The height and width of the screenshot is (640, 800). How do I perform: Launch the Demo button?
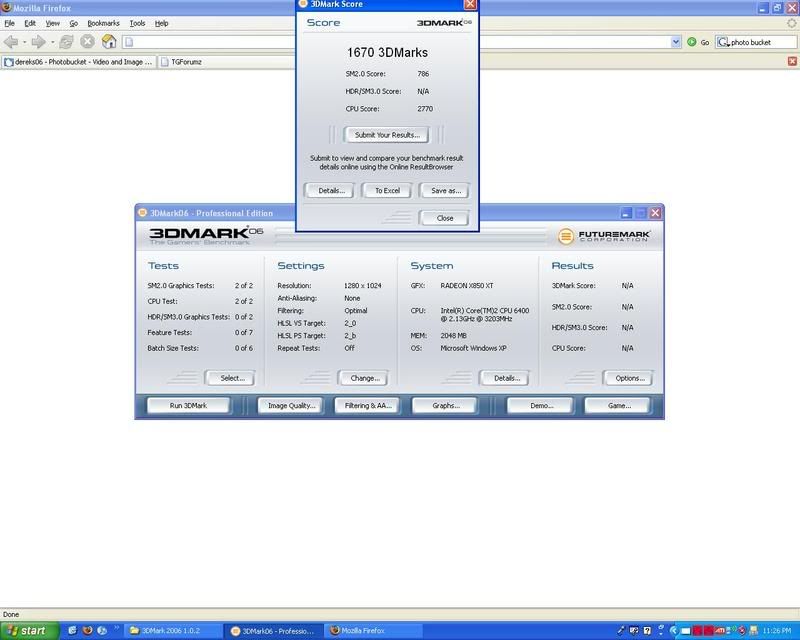click(541, 406)
